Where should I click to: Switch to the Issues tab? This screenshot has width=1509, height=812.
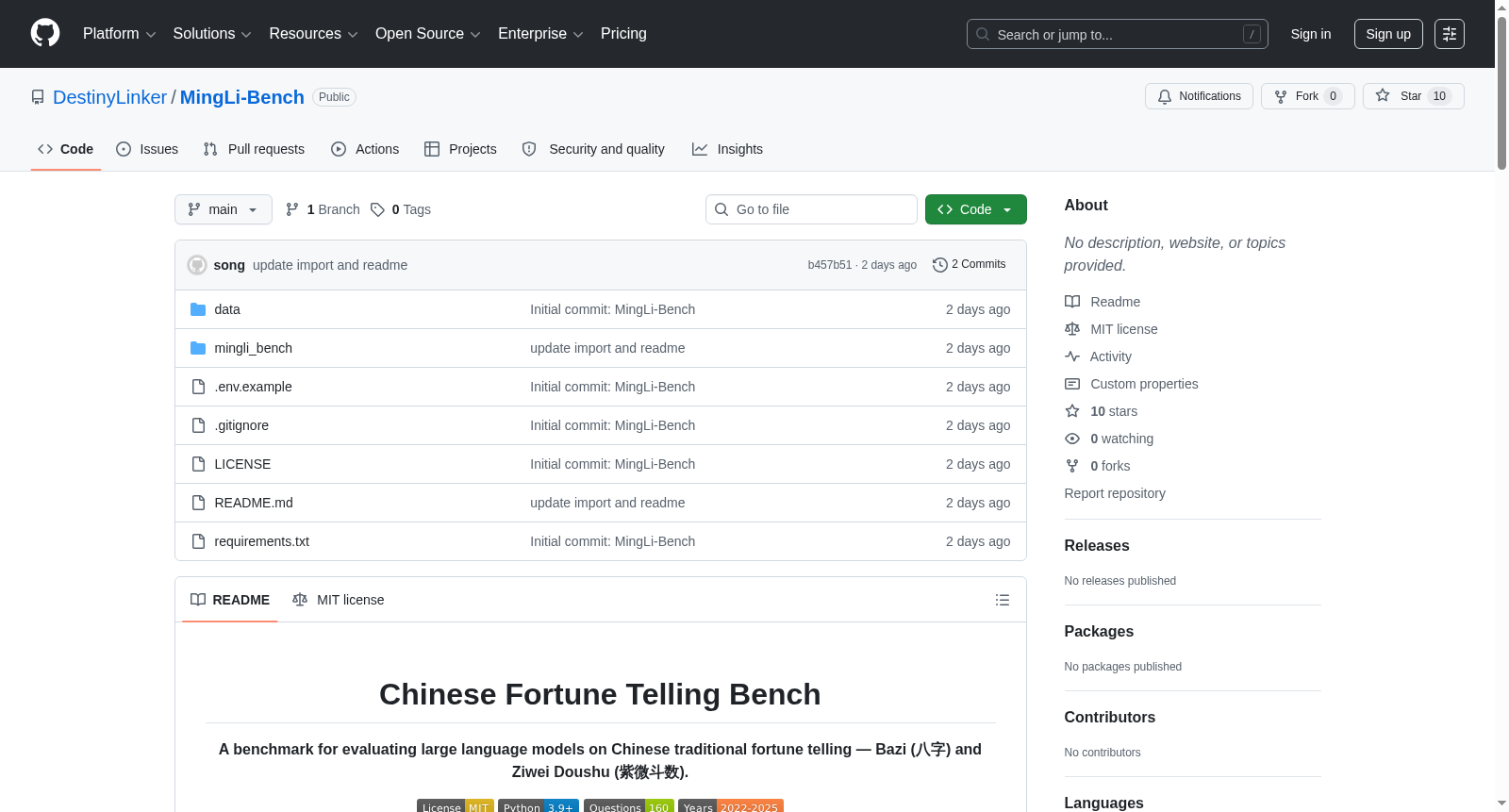[147, 149]
